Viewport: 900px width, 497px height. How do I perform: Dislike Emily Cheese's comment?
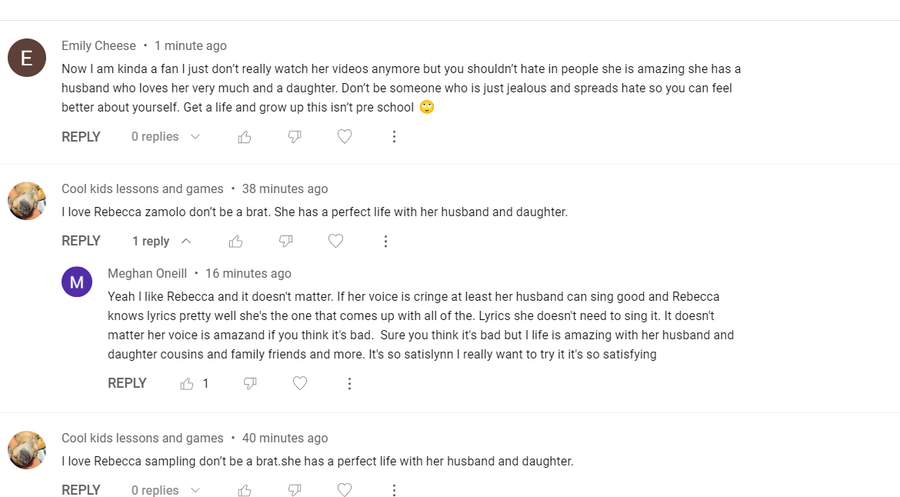[295, 137]
